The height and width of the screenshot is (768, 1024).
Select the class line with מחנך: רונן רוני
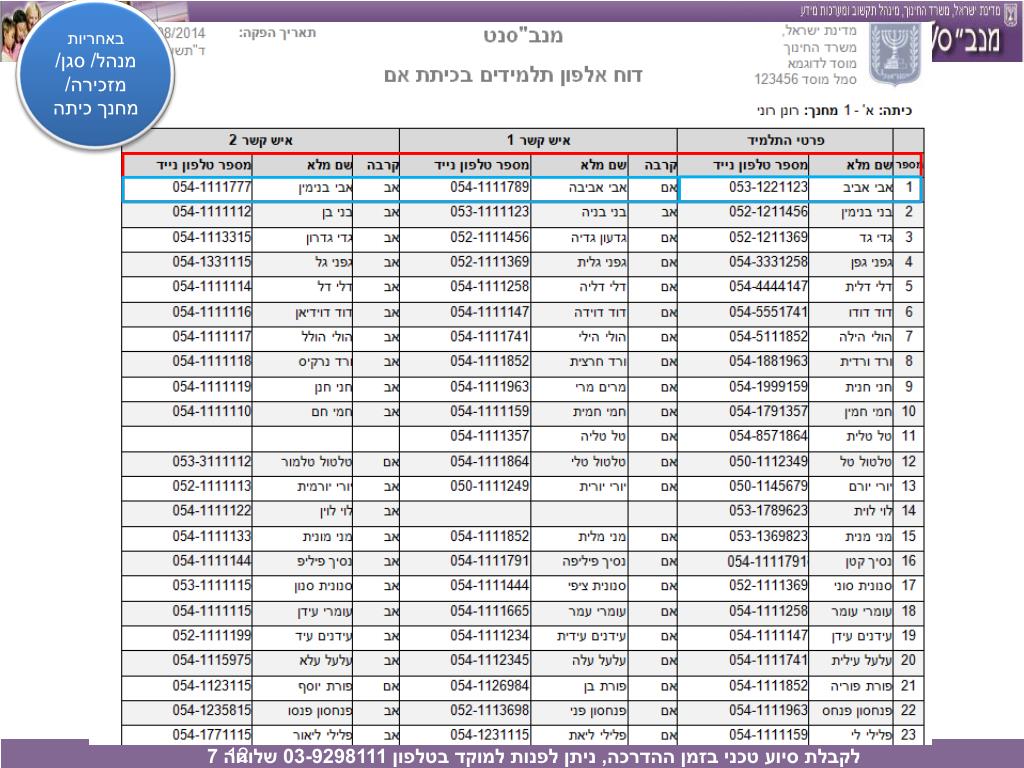tap(835, 110)
